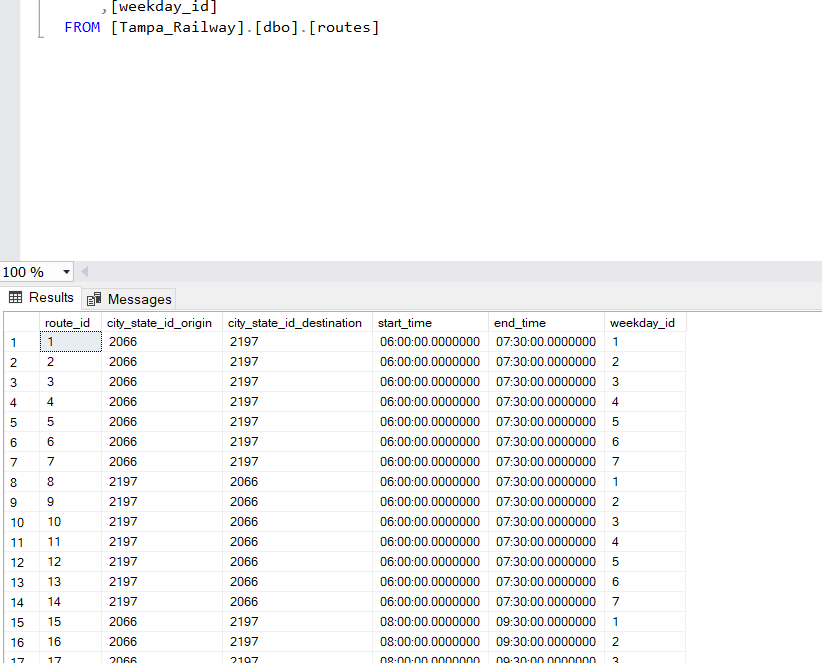The height and width of the screenshot is (663, 822).
Task: Click end_time 09:30:00.0000000 in row 16
Action: click(546, 642)
